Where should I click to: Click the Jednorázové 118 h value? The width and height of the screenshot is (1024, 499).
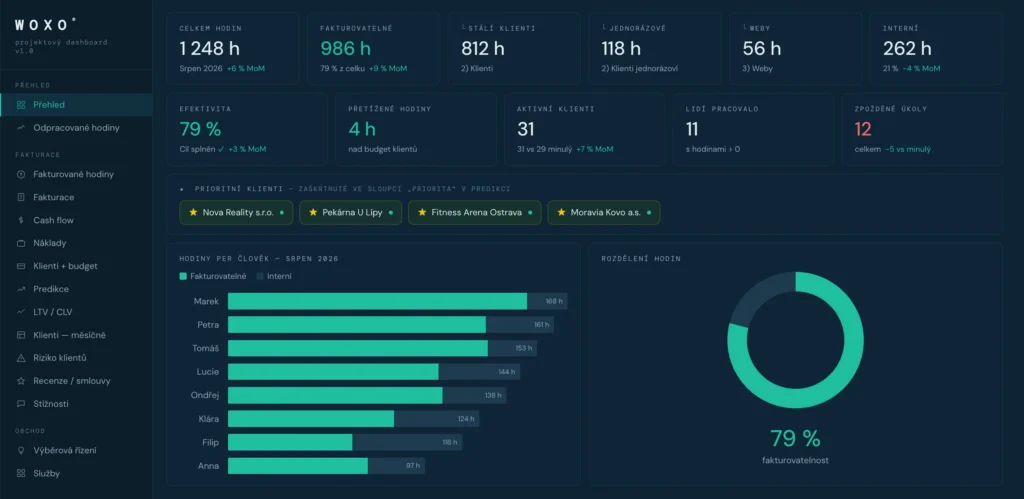(x=622, y=48)
